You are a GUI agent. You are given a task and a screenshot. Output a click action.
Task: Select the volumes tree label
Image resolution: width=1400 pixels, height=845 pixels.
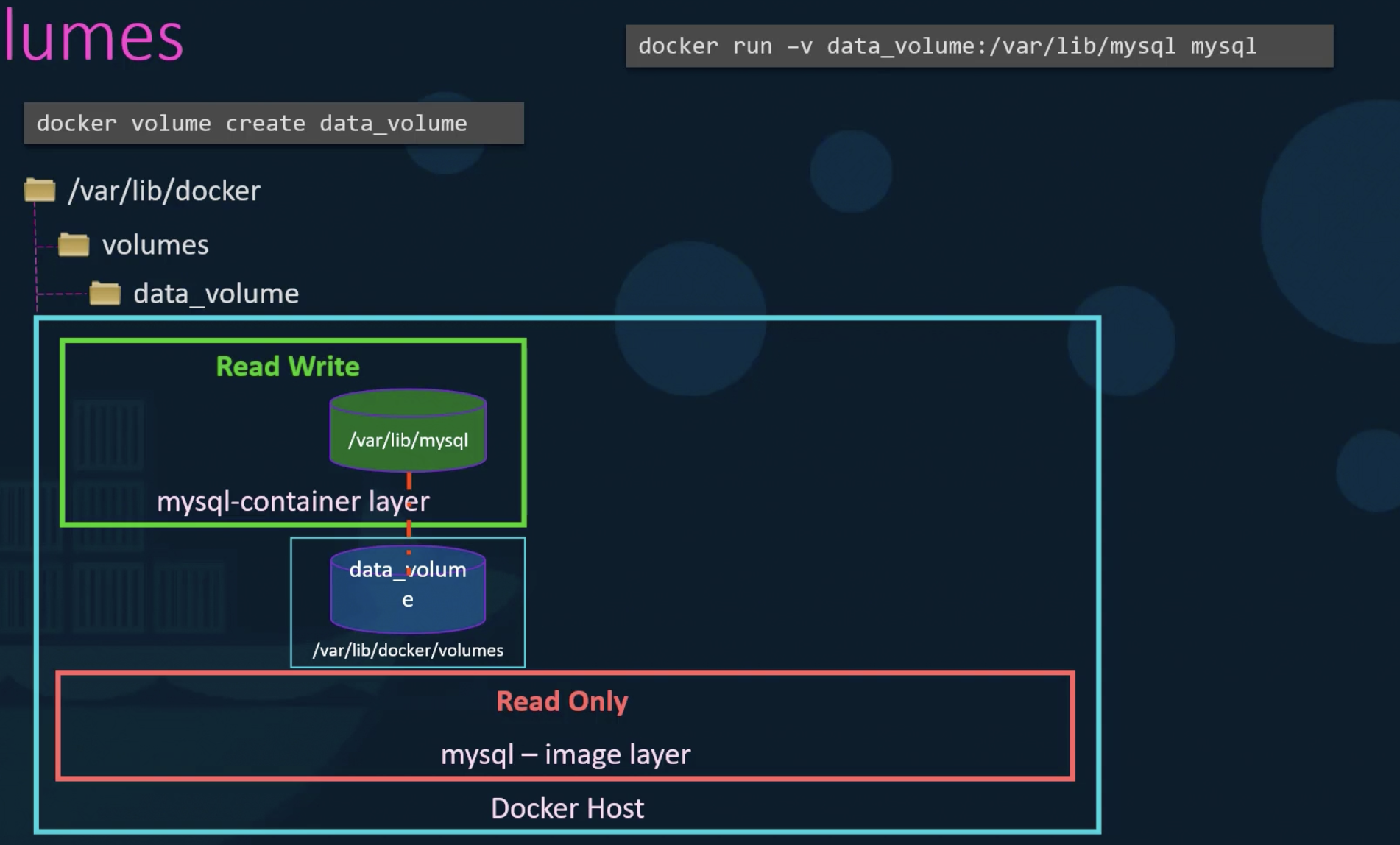click(x=155, y=245)
